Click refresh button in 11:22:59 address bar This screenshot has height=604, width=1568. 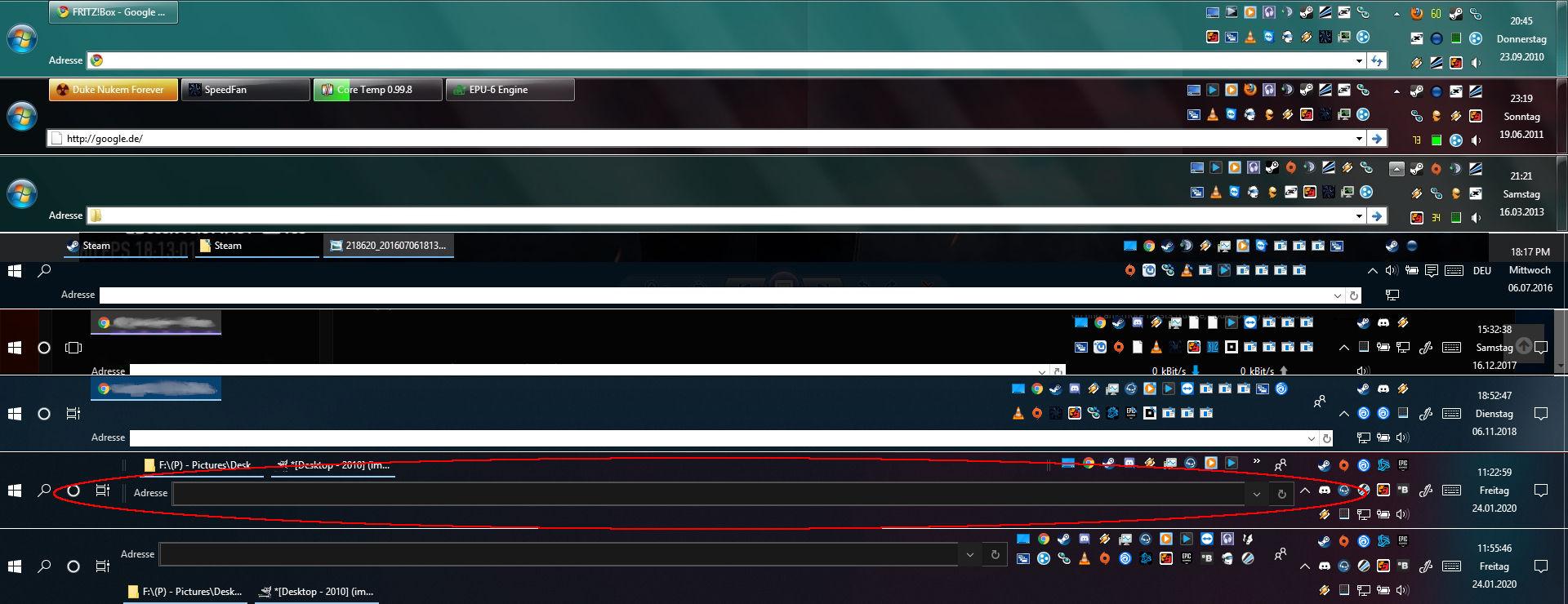coord(1281,494)
